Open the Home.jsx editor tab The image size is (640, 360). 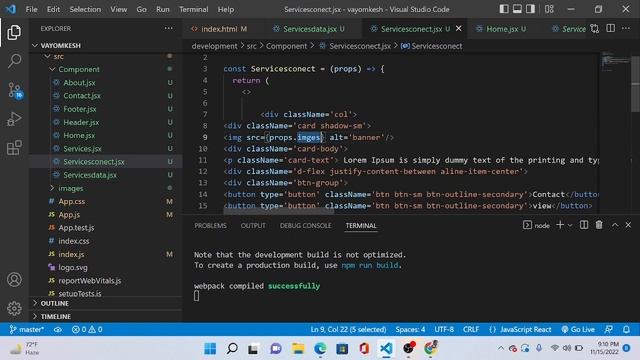tap(502, 29)
